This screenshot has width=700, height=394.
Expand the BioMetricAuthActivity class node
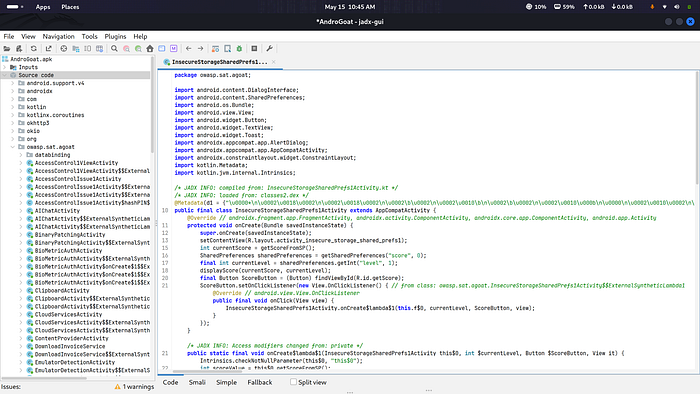[21, 251]
